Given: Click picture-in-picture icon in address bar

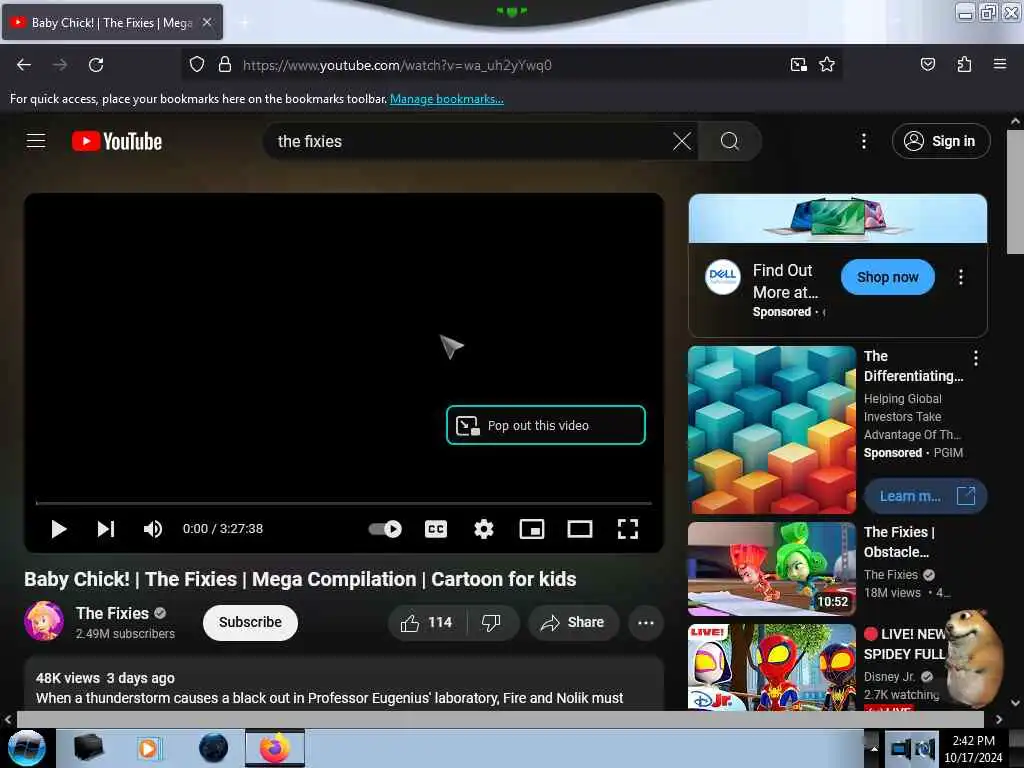Looking at the screenshot, I should (x=798, y=65).
